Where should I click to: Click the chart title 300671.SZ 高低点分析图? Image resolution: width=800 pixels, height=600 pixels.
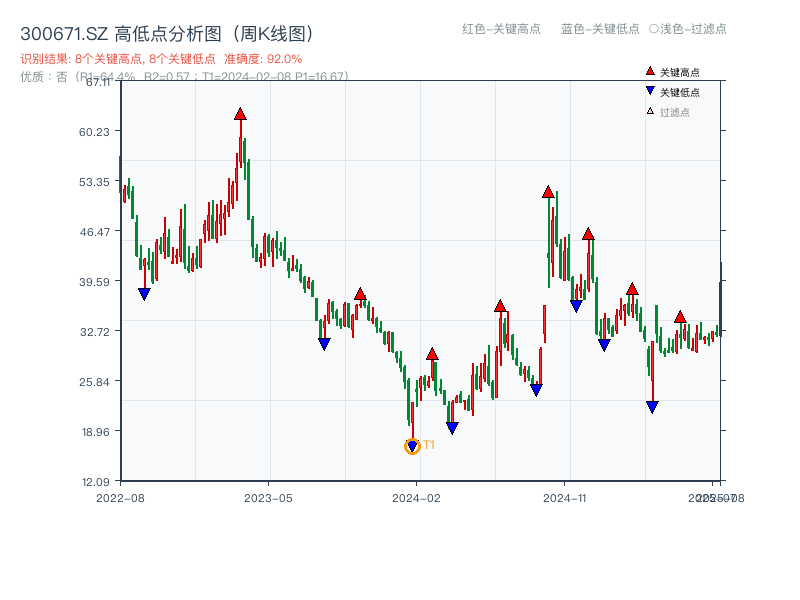tap(166, 34)
